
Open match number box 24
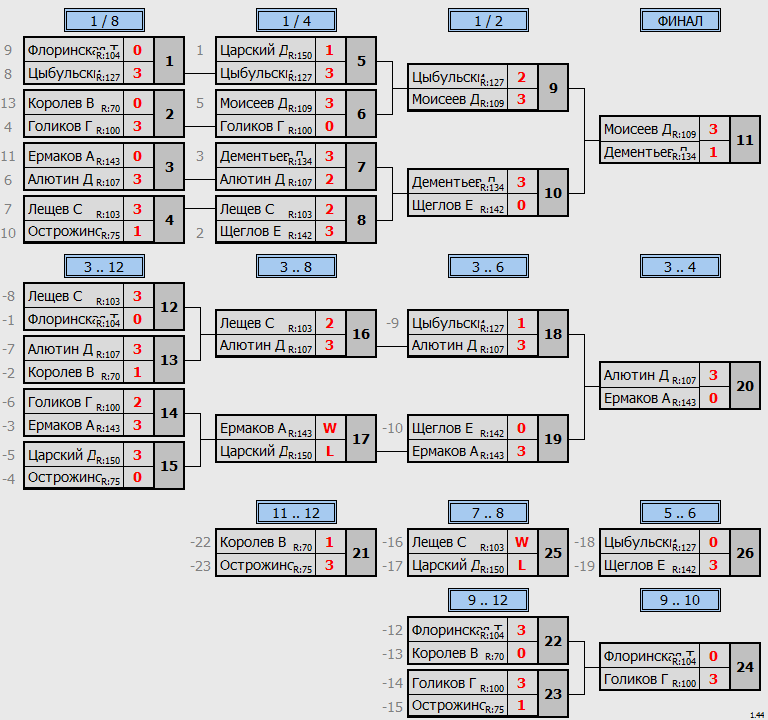[745, 667]
